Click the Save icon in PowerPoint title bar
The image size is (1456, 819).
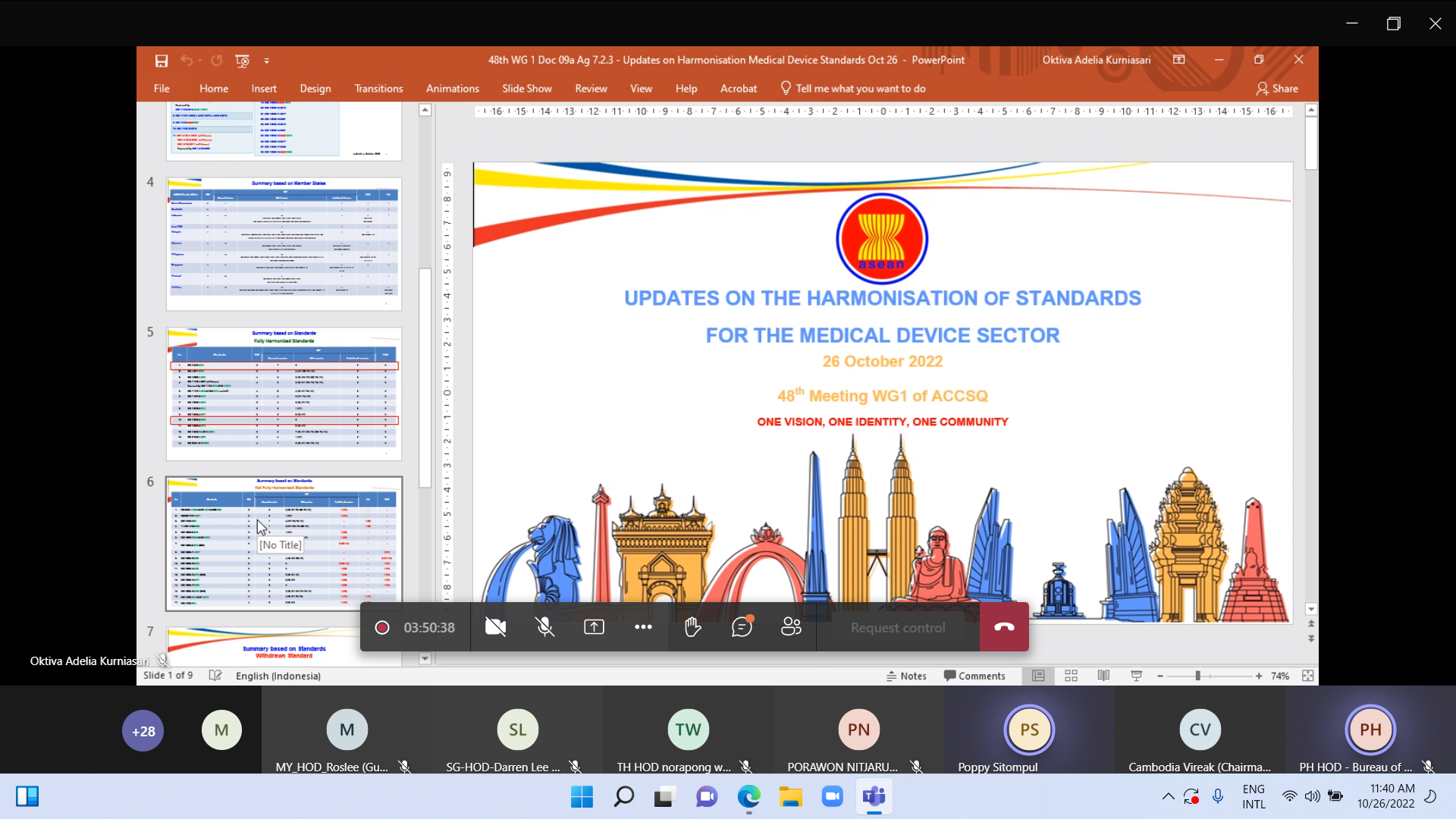161,61
